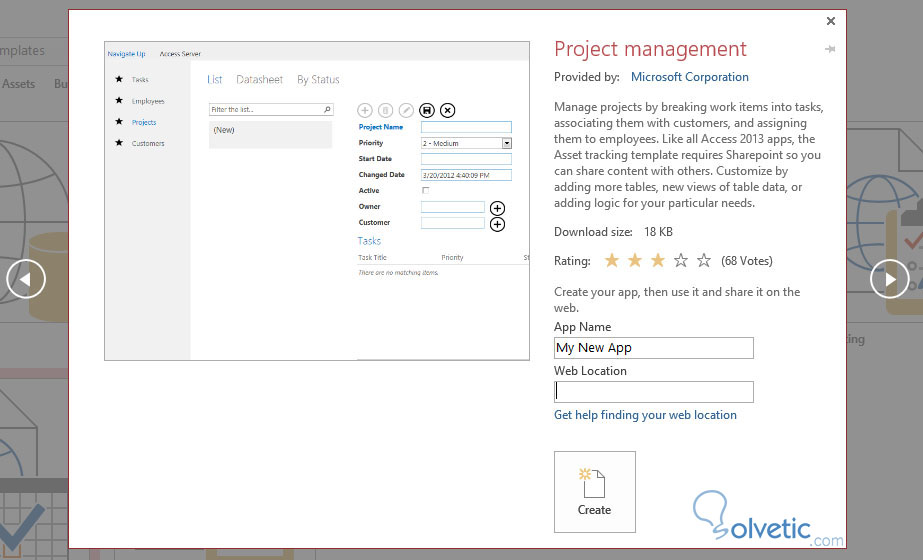Click the There are no matching items text
This screenshot has width=923, height=560.
coord(399,273)
